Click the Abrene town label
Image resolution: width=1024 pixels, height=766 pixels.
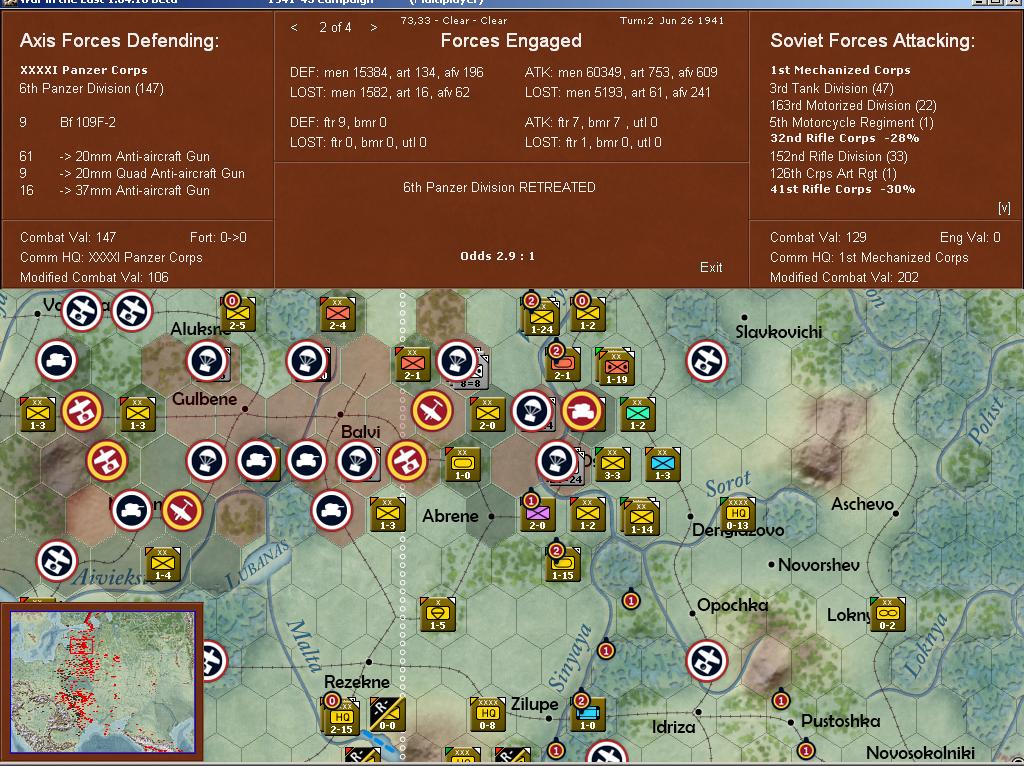coord(450,516)
